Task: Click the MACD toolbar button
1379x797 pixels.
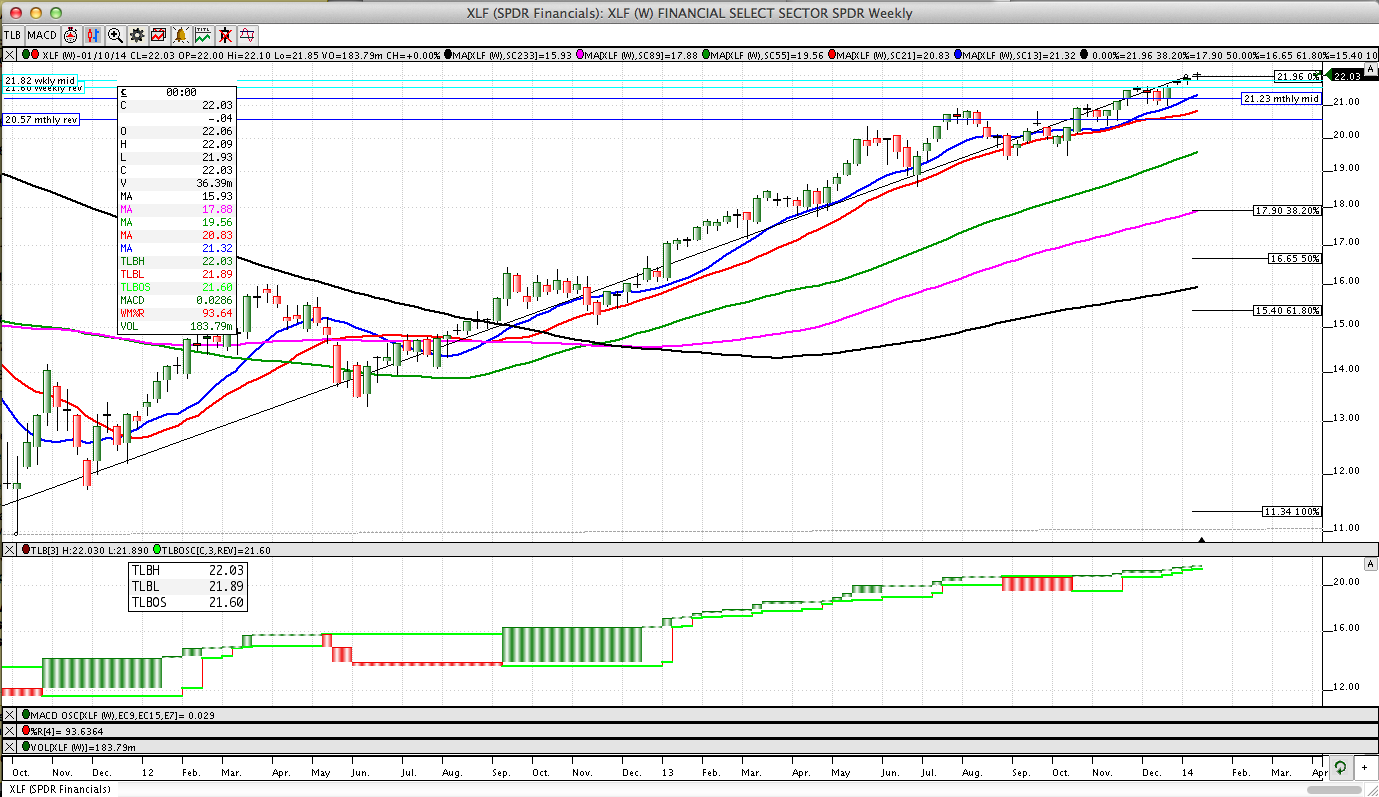Action: click(x=42, y=35)
